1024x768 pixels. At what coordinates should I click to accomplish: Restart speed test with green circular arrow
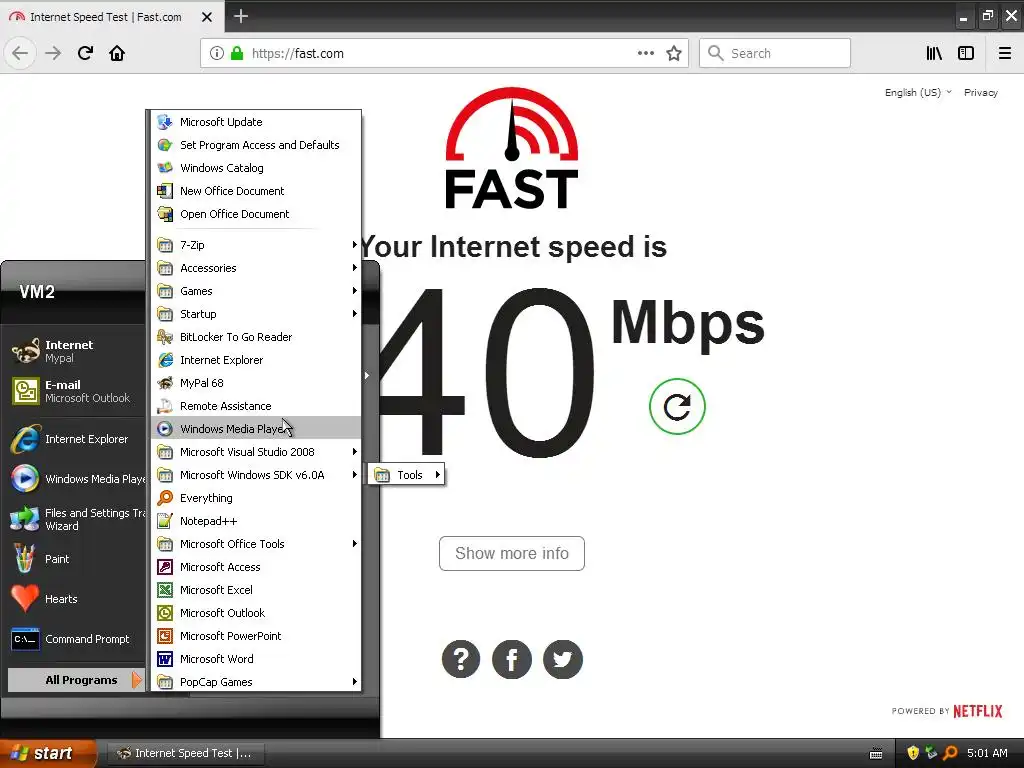(677, 406)
